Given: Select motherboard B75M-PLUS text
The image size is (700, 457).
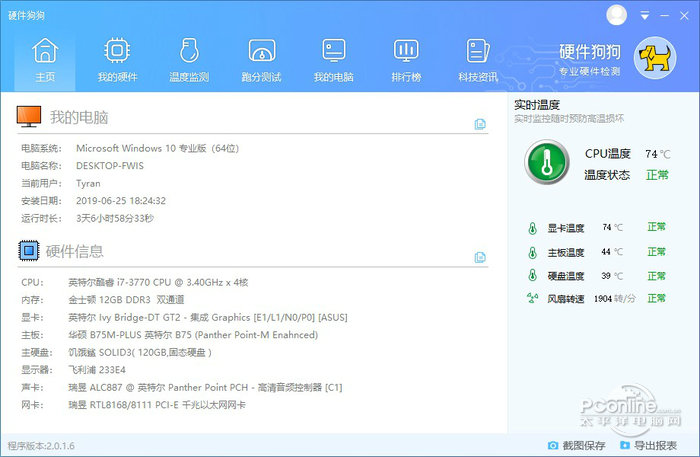Looking at the screenshot, I should point(193,335).
